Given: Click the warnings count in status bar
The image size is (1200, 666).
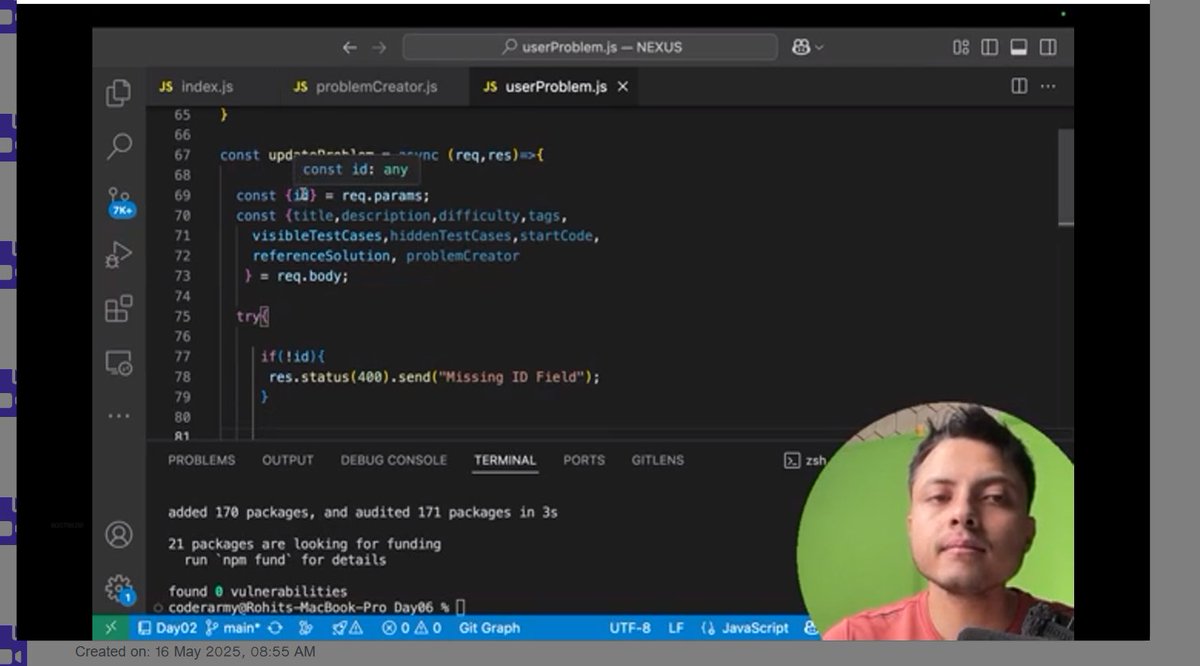Looking at the screenshot, I should click(429, 628).
